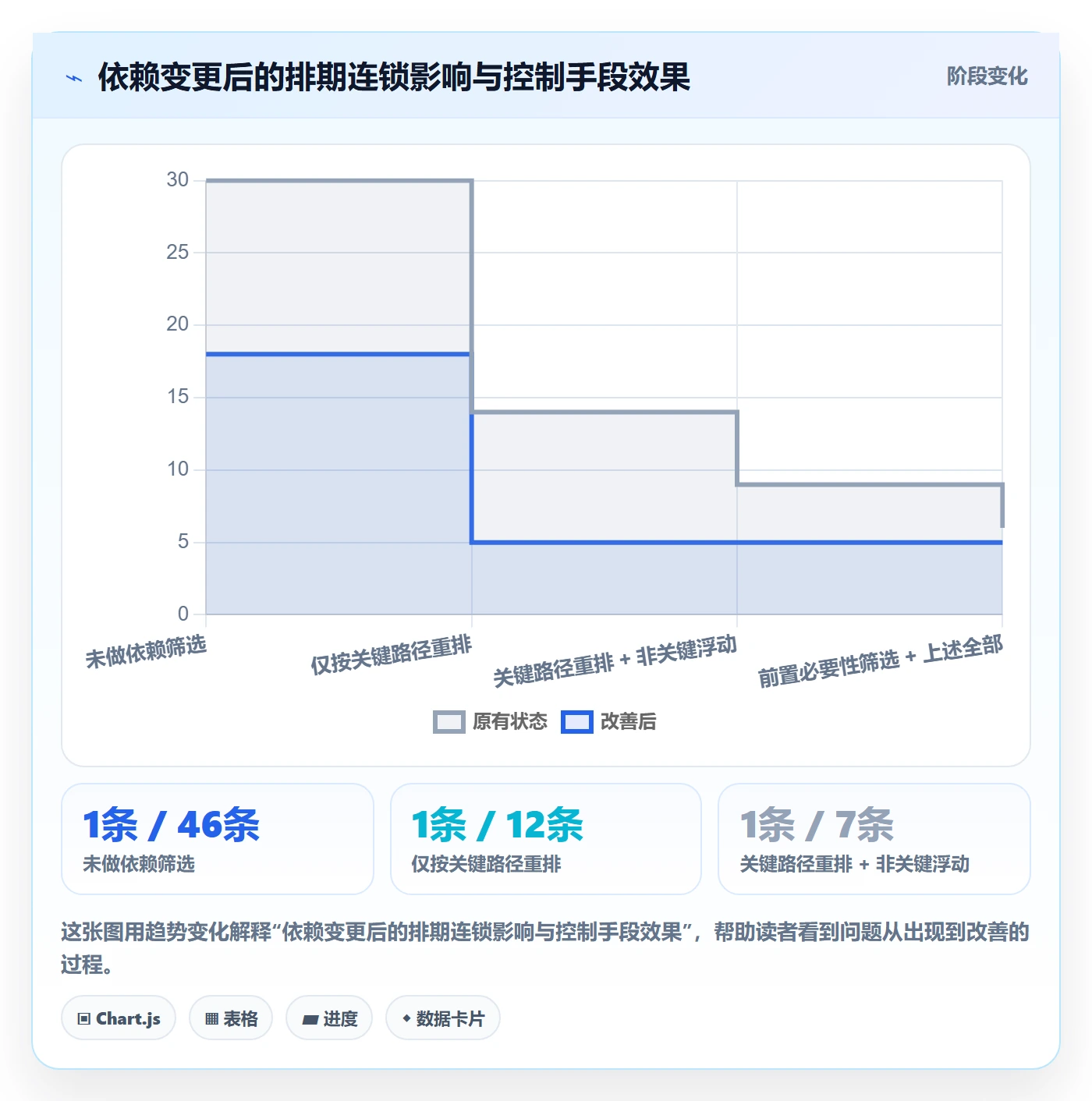
Task: Click the chart title 依赖变更后的排期连锁影响与控制手段效果
Action: click(394, 77)
